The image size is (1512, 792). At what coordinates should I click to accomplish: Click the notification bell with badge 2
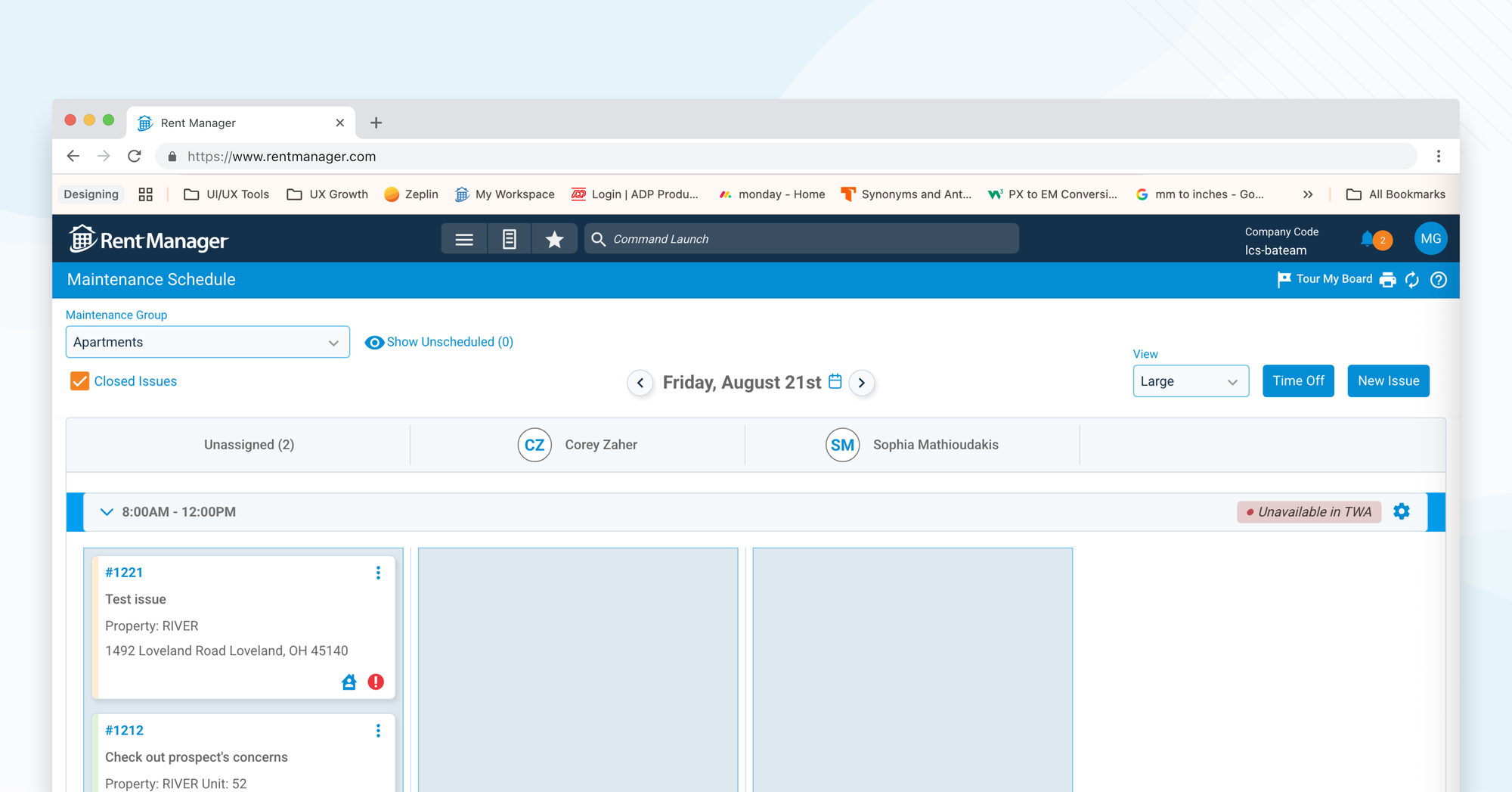click(1375, 240)
